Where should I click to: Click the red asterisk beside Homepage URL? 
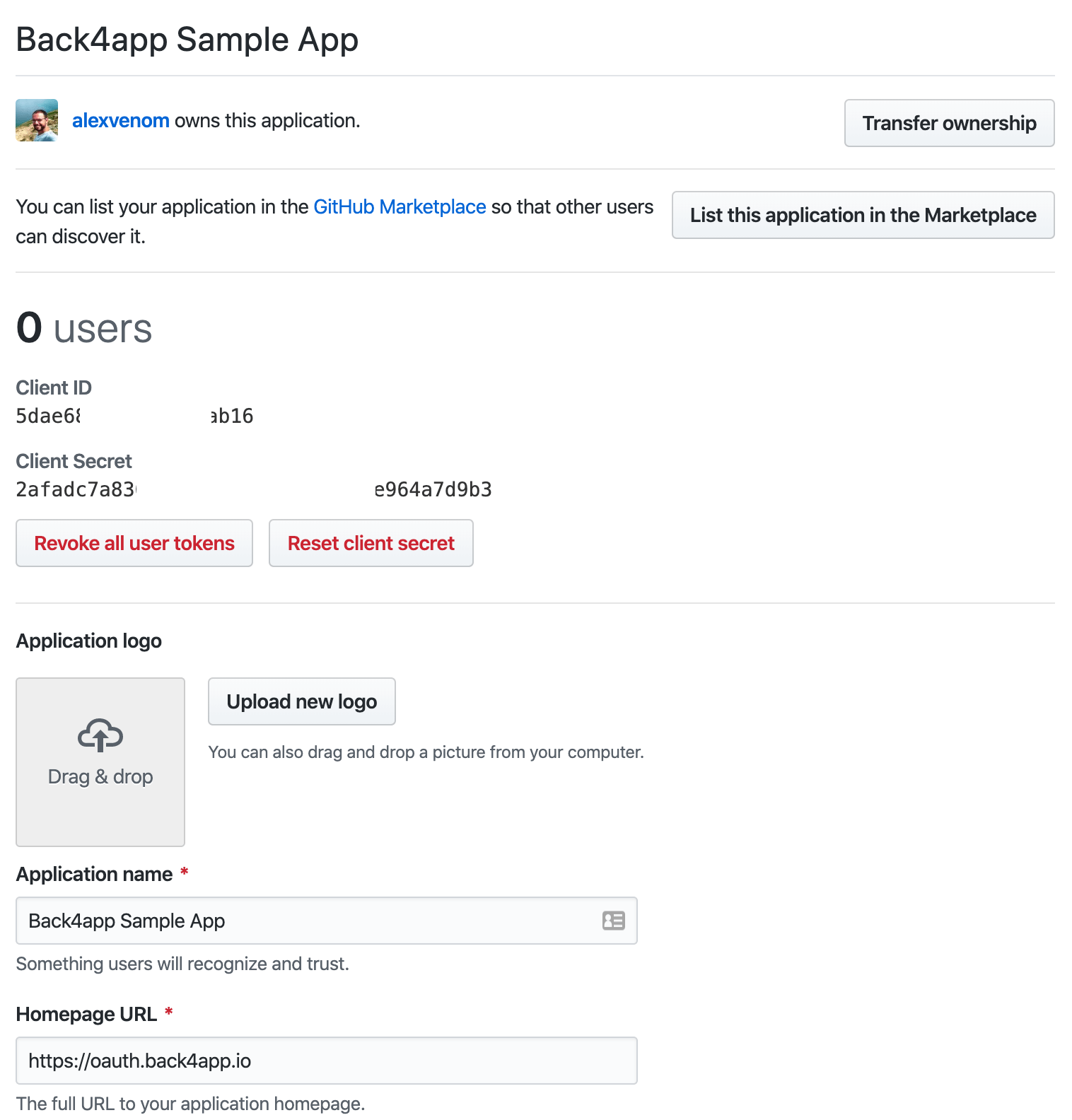168,1013
